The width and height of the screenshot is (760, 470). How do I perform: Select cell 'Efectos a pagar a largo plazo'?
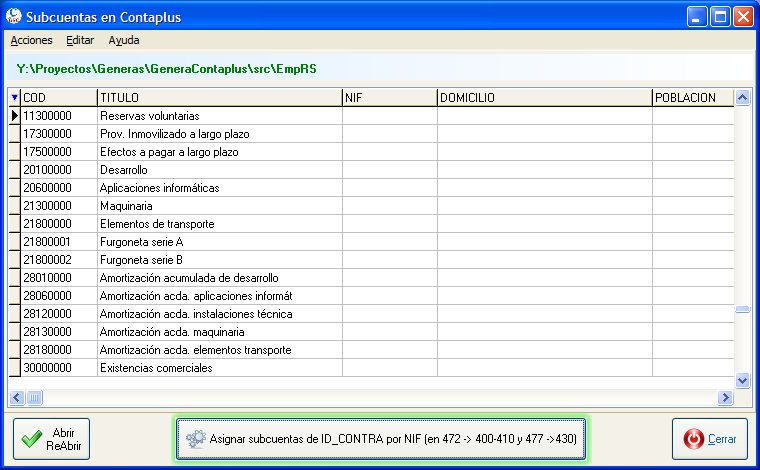point(220,152)
